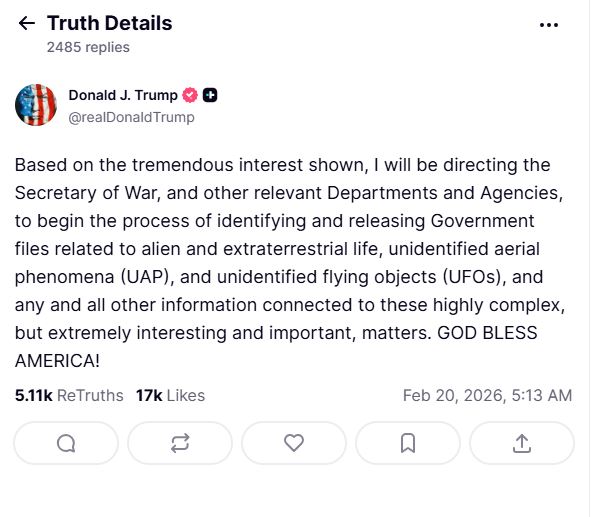Image resolution: width=615 pixels, height=517 pixels.
Task: Click Donald J. Trump's profile avatar
Action: [35, 105]
